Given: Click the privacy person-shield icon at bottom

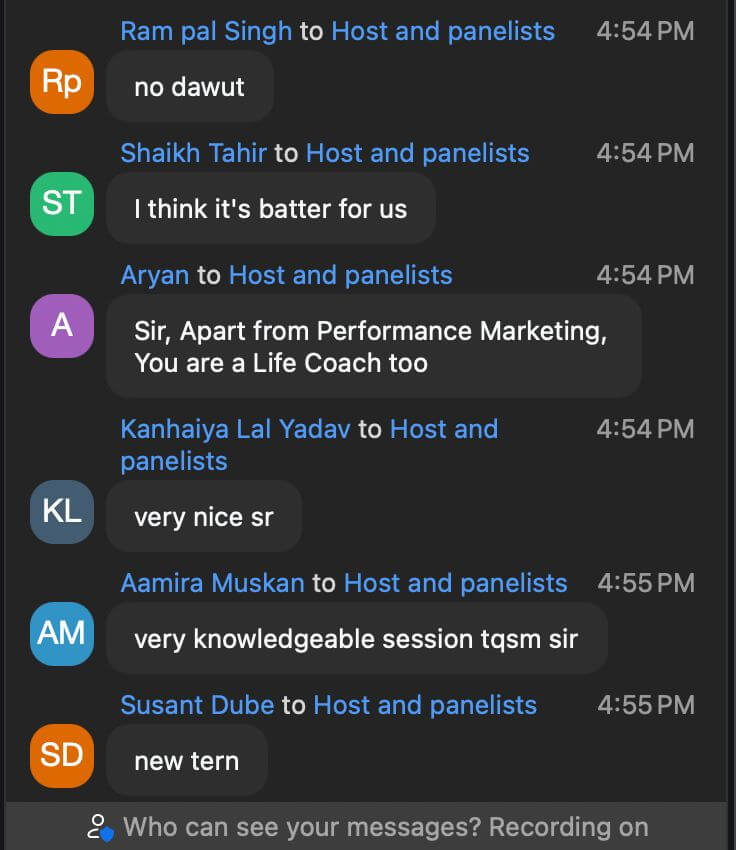Looking at the screenshot, I should coord(101,828).
